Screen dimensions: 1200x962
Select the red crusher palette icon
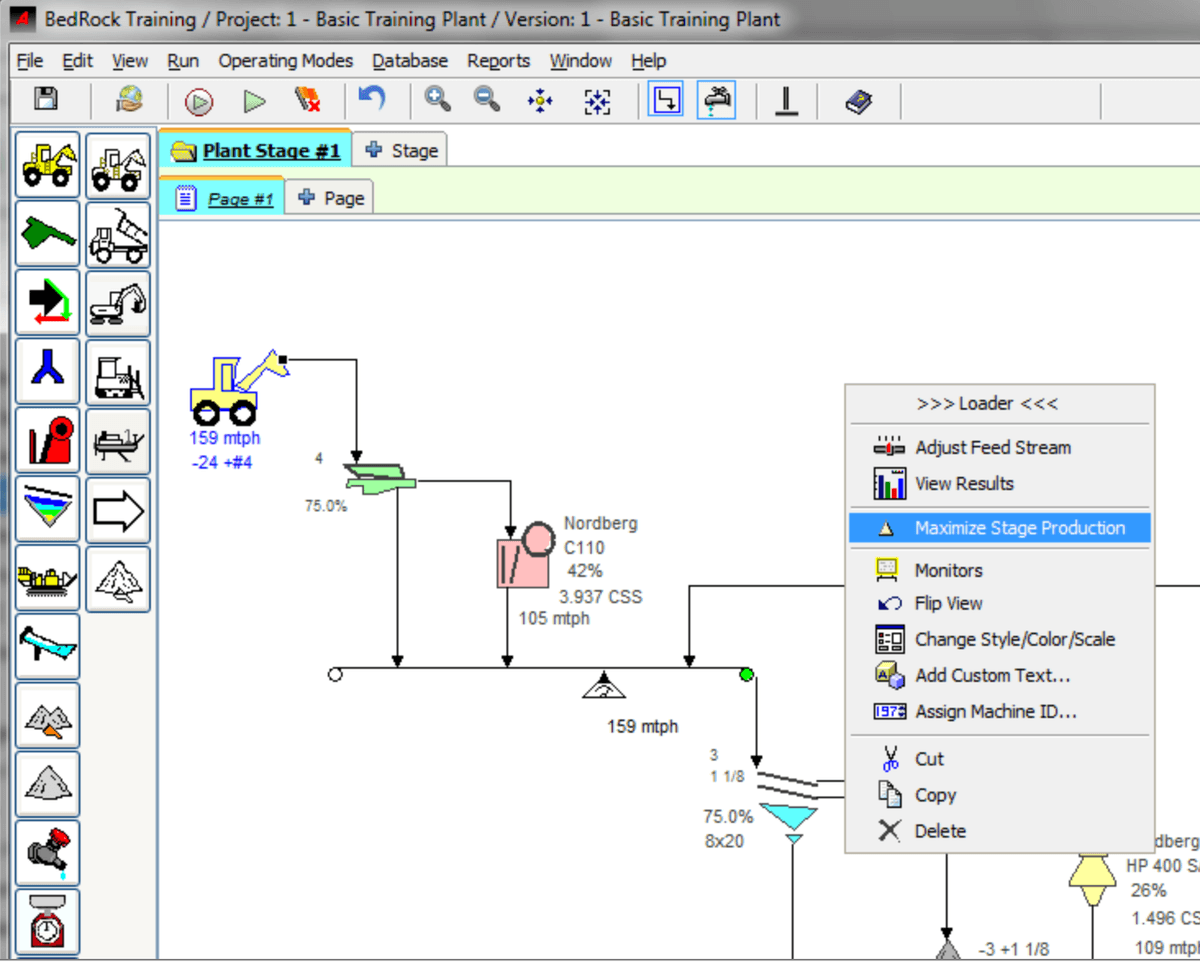pyautogui.click(x=48, y=441)
